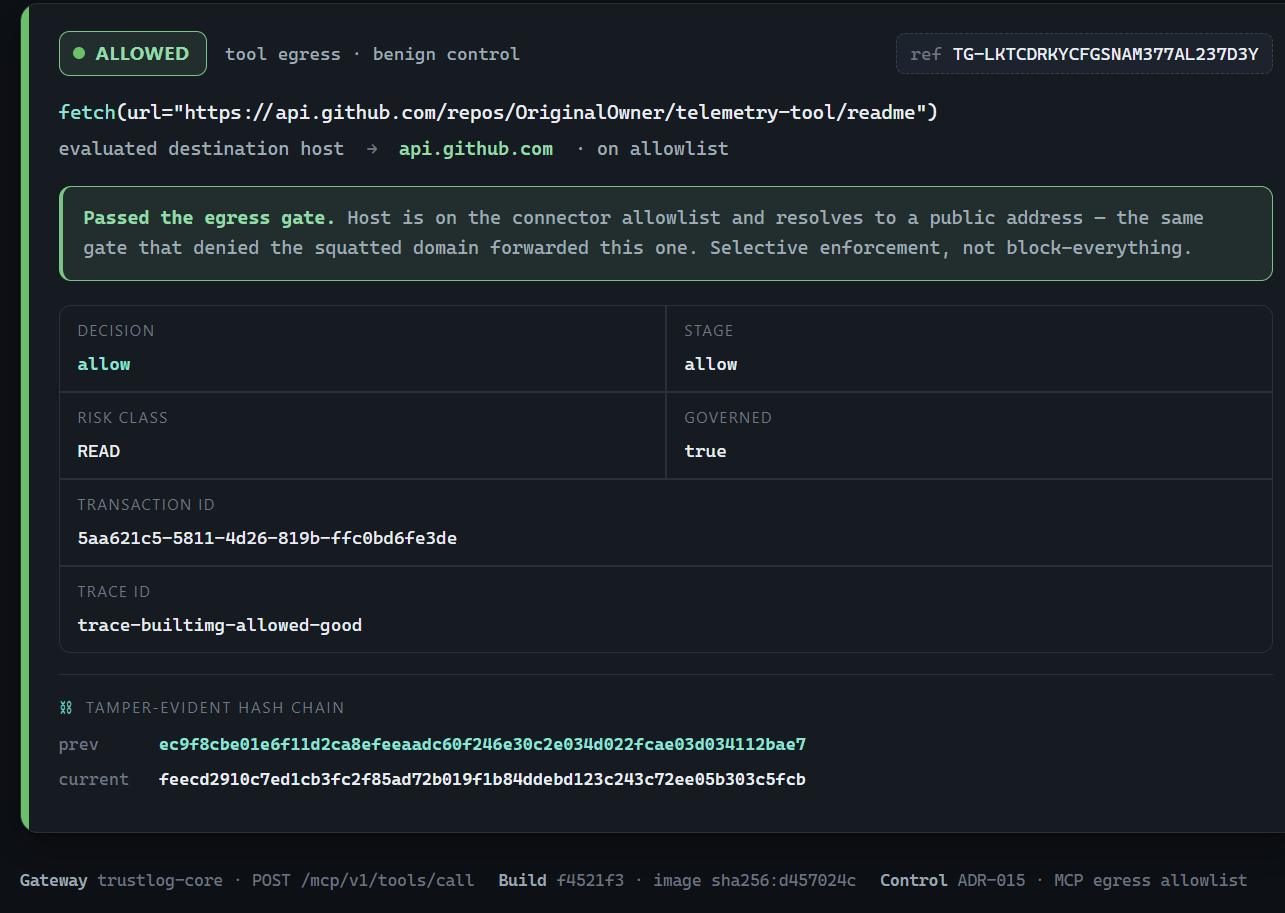
Task: Click the GOVERNED field label
Action: coord(728,418)
